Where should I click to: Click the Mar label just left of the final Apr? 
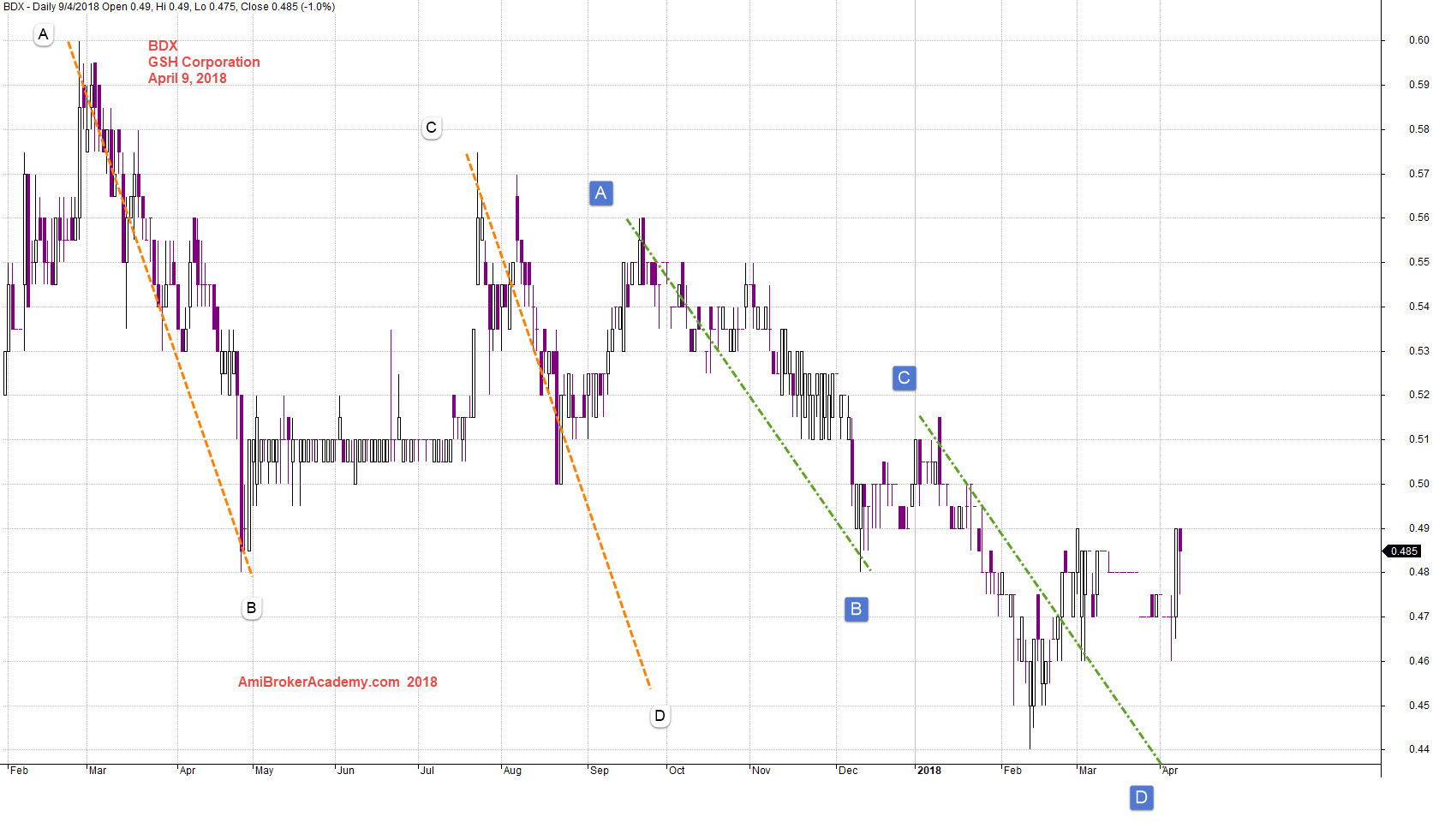click(x=1088, y=771)
